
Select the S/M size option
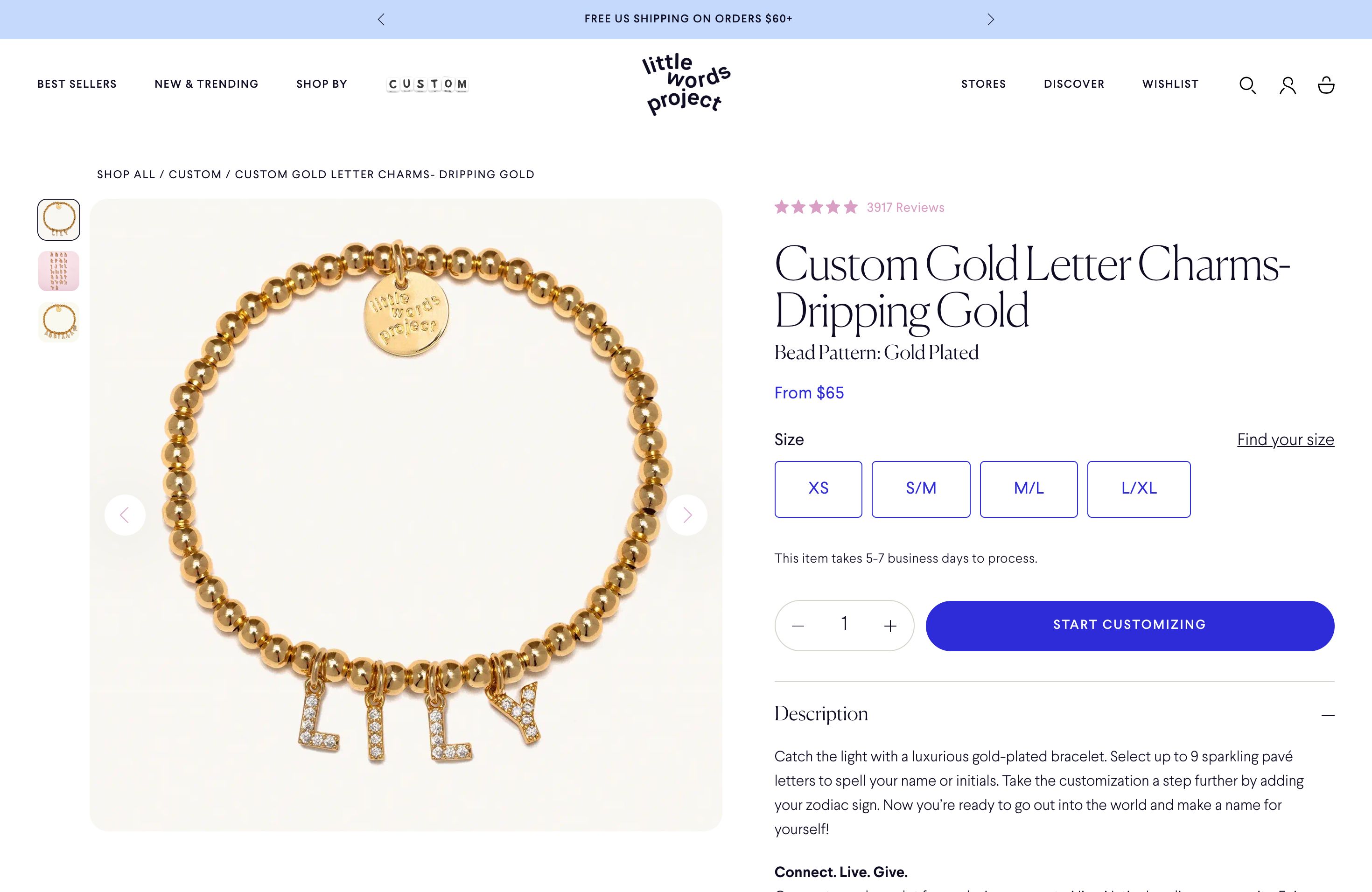[x=921, y=489]
